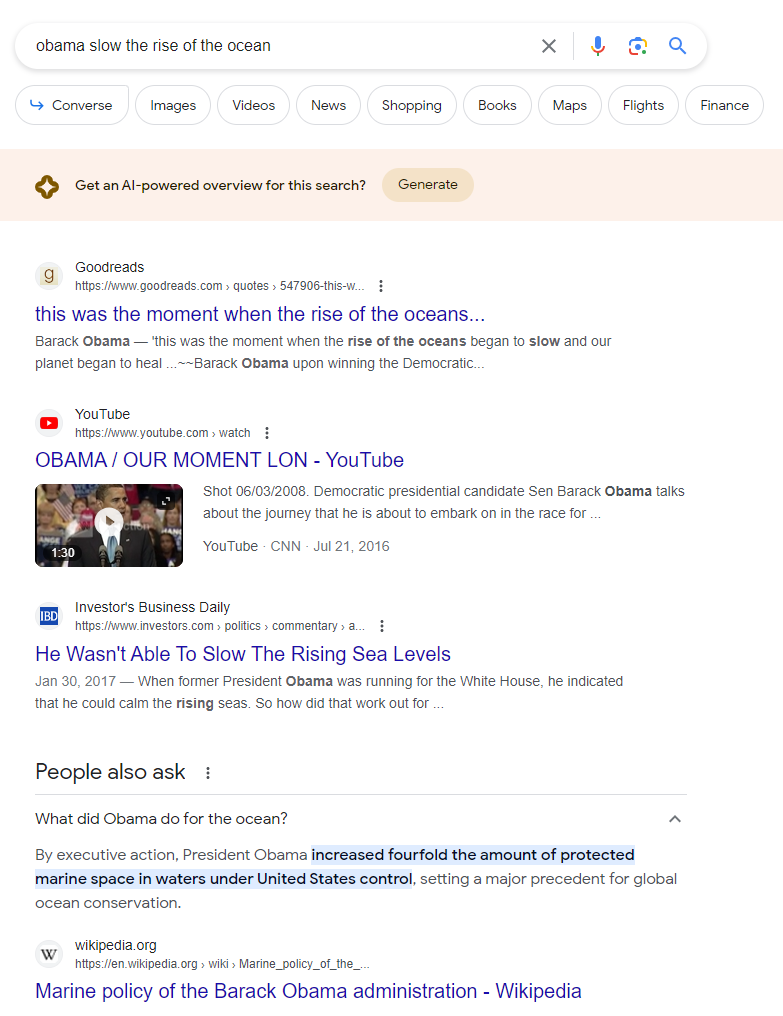Screen dimensions: 783x1016
Task: Open Google Lens image search icon
Action: point(638,46)
